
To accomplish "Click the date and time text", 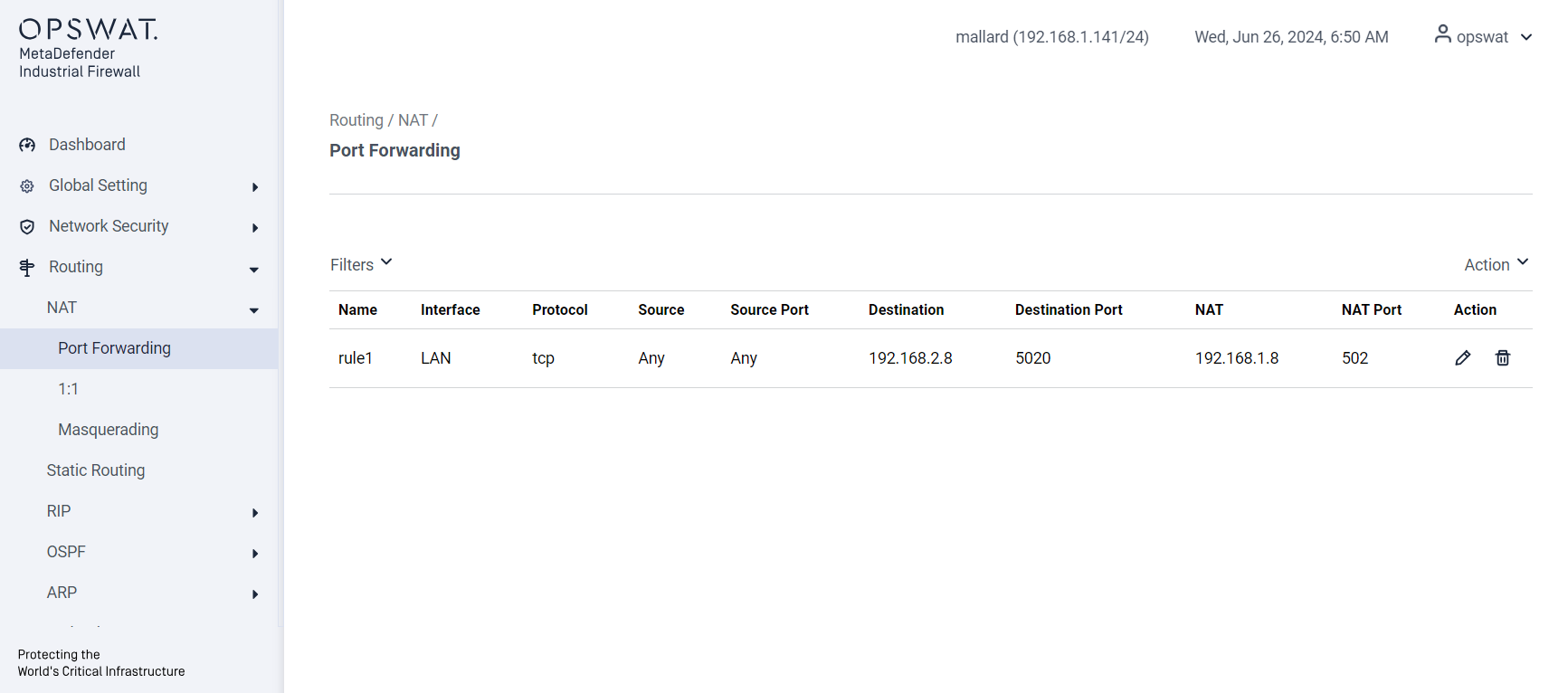I will click(1291, 37).
